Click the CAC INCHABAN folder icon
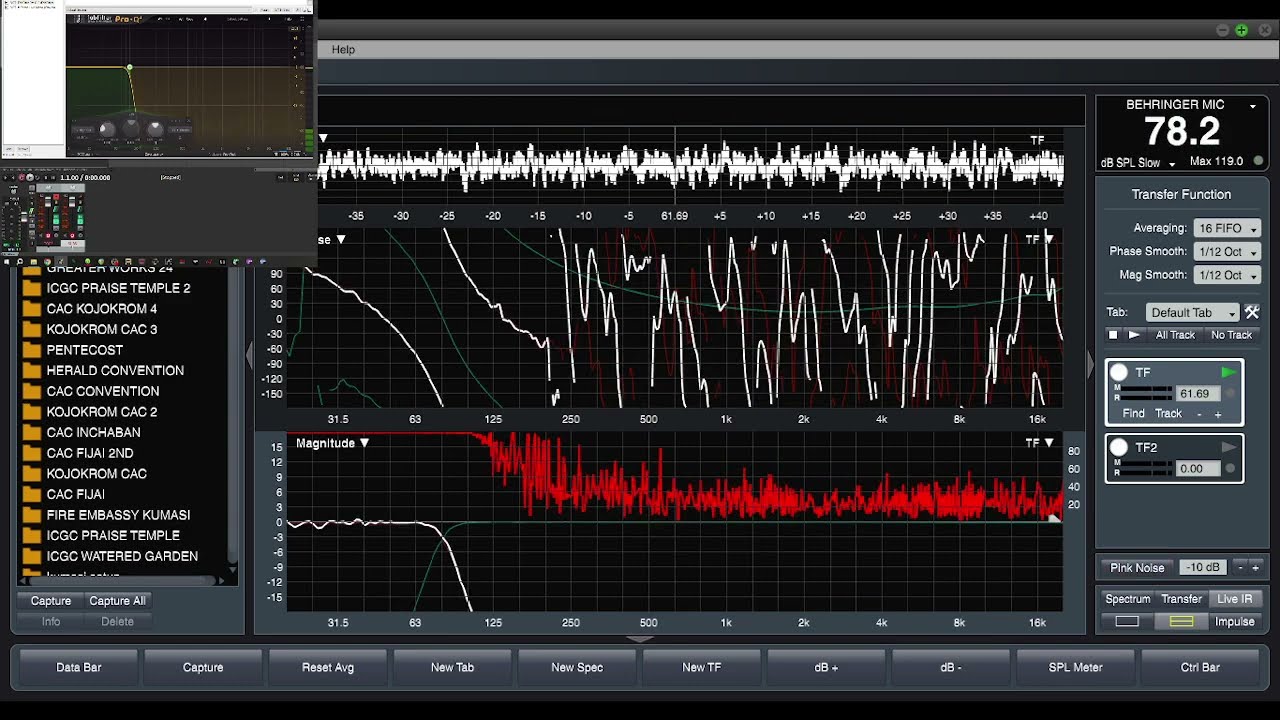 [x=31, y=432]
